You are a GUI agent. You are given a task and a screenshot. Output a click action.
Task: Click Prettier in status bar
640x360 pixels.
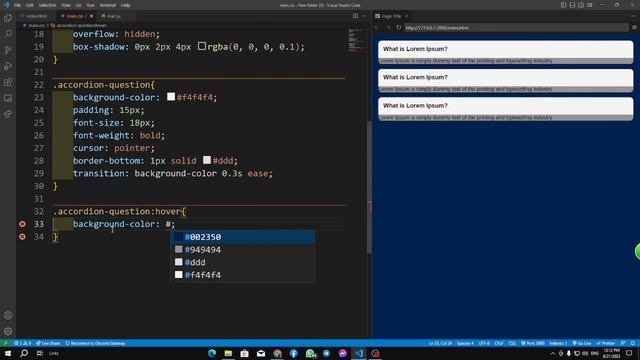[x=605, y=343]
